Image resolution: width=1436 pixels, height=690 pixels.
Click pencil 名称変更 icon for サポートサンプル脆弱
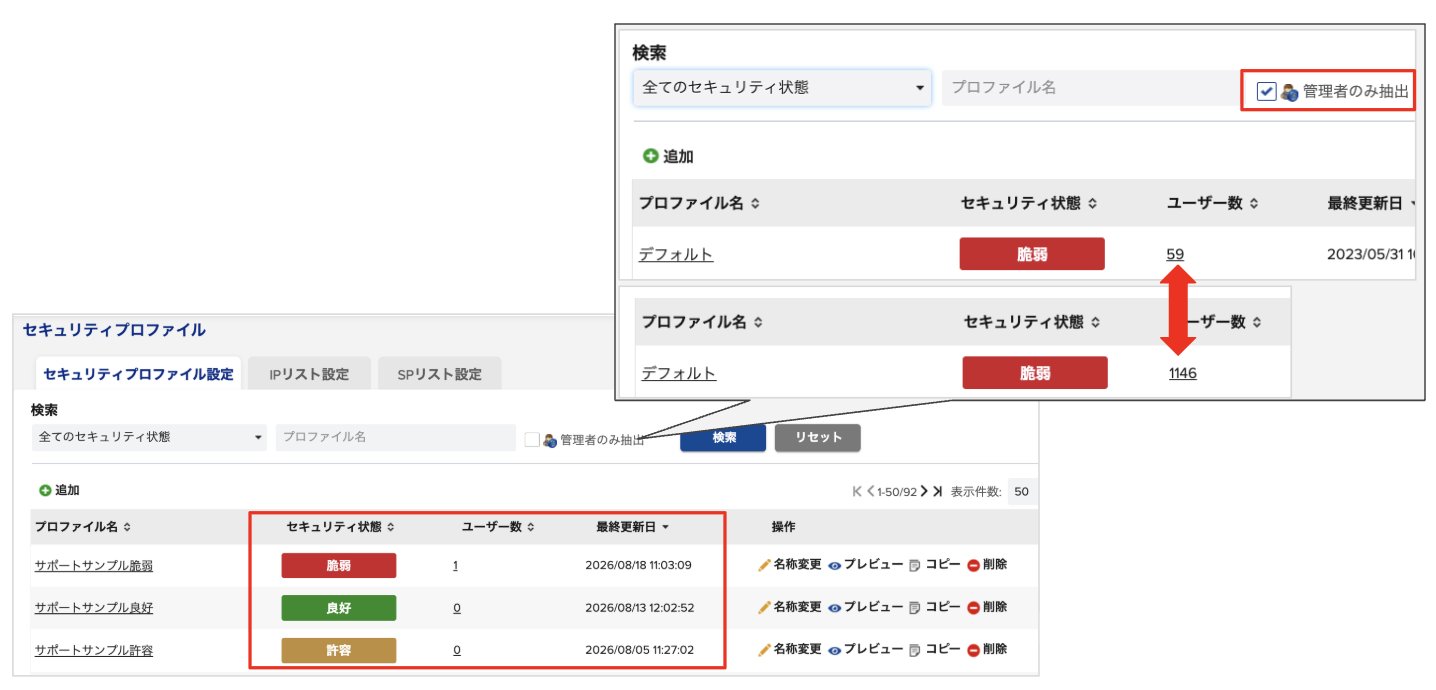[x=764, y=565]
